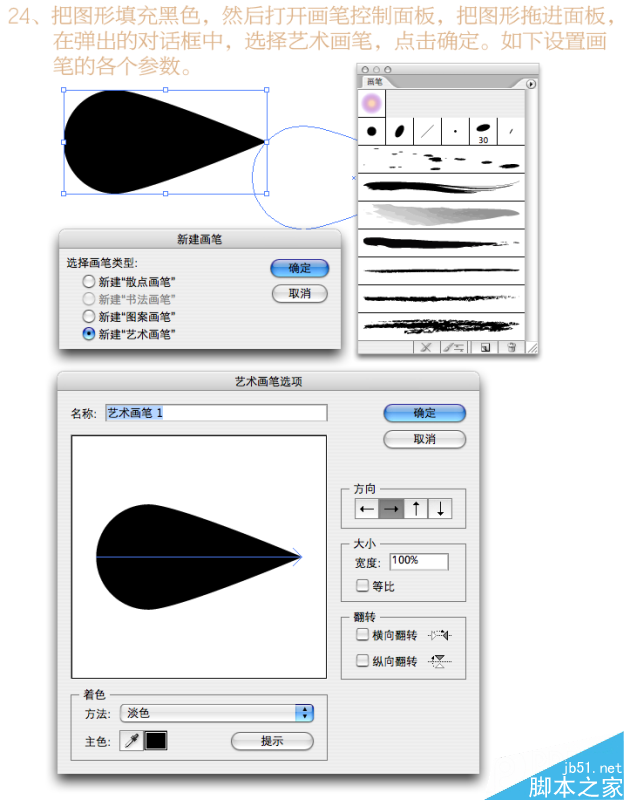The height and width of the screenshot is (800, 624).
Task: Select the thin diagonal line brush
Action: click(x=427, y=132)
